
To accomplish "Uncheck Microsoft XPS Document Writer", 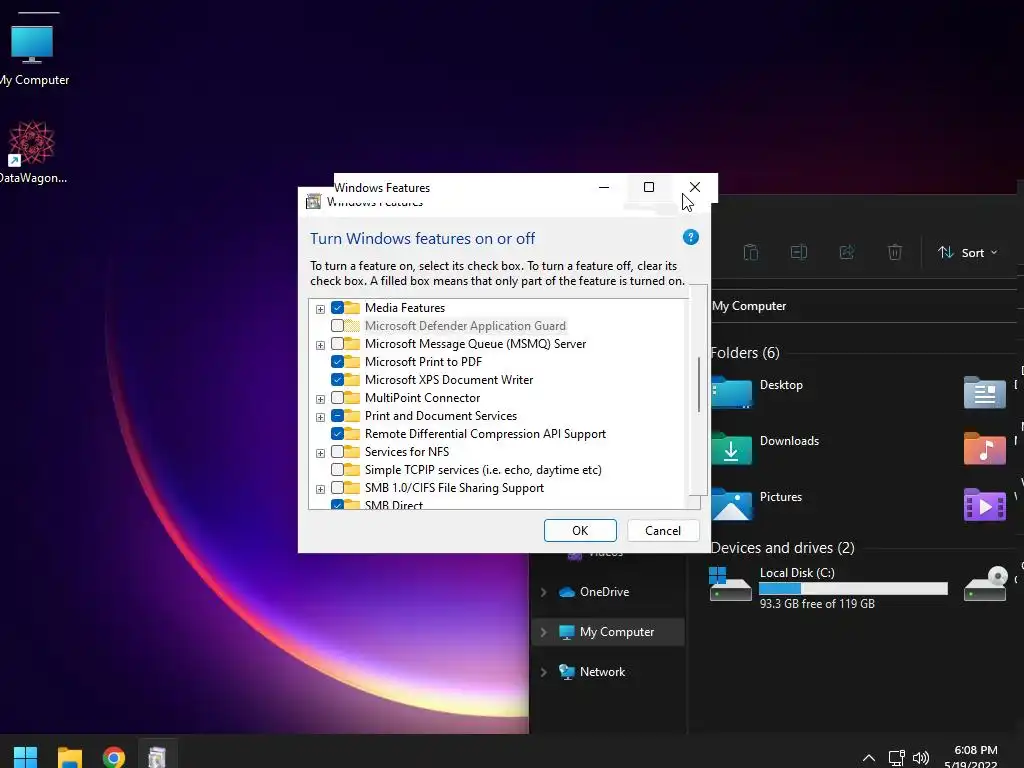I will tap(337, 379).
